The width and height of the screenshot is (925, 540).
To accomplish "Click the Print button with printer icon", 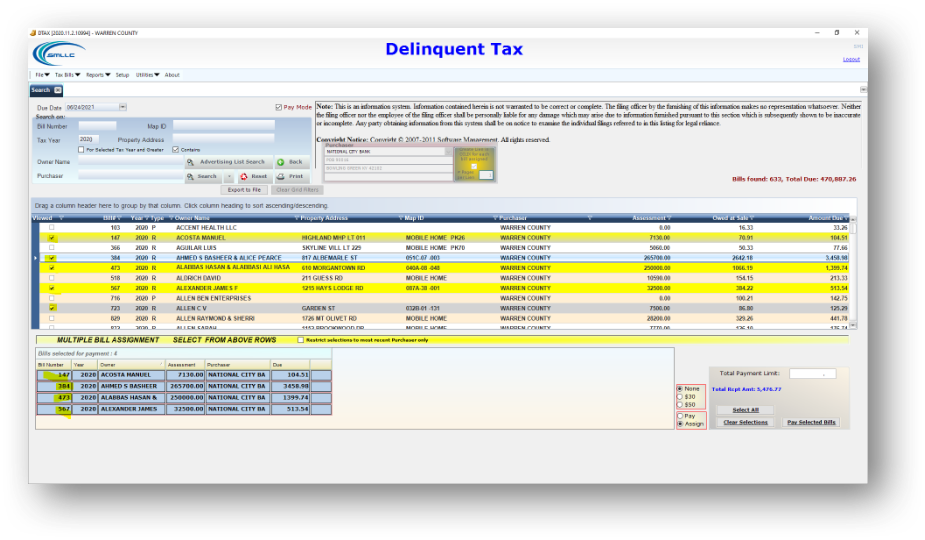I will tap(289, 176).
